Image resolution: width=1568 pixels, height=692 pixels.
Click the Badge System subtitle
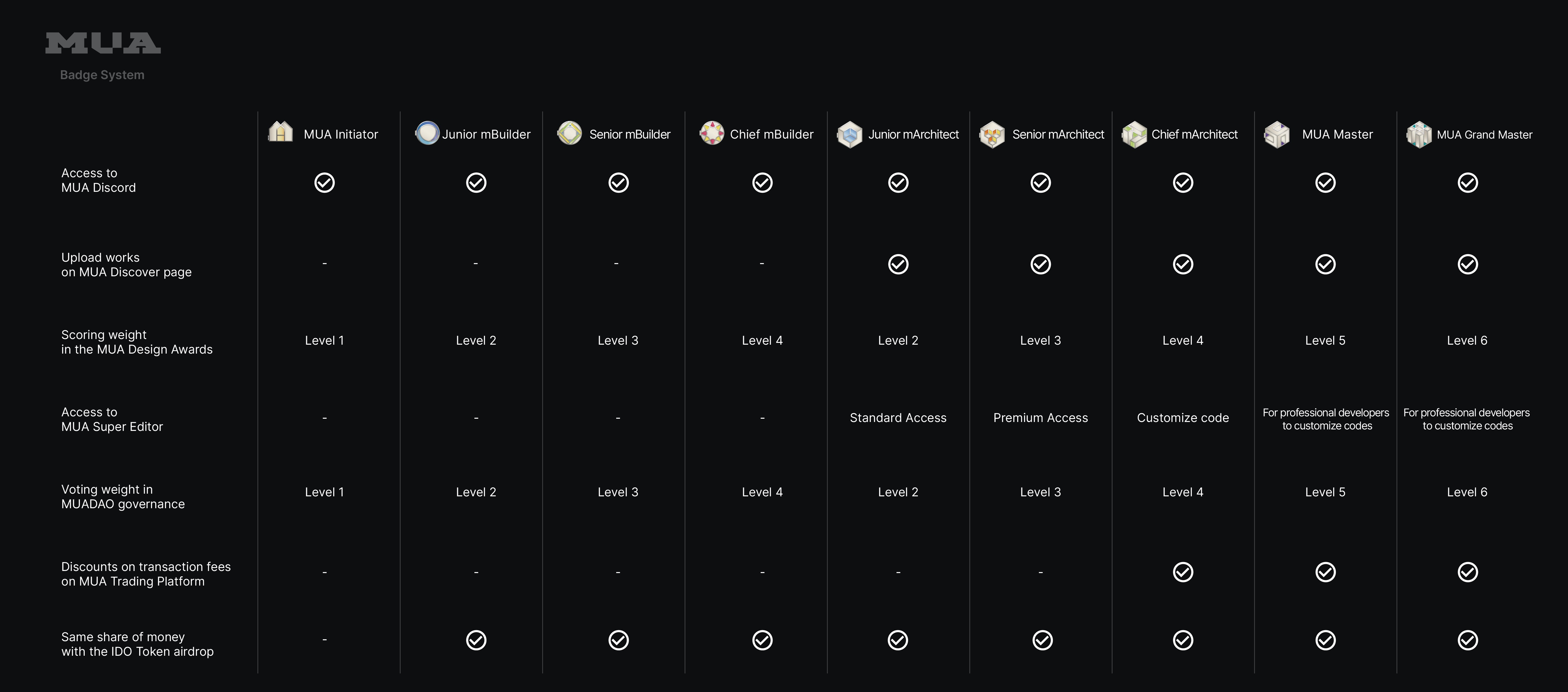102,75
